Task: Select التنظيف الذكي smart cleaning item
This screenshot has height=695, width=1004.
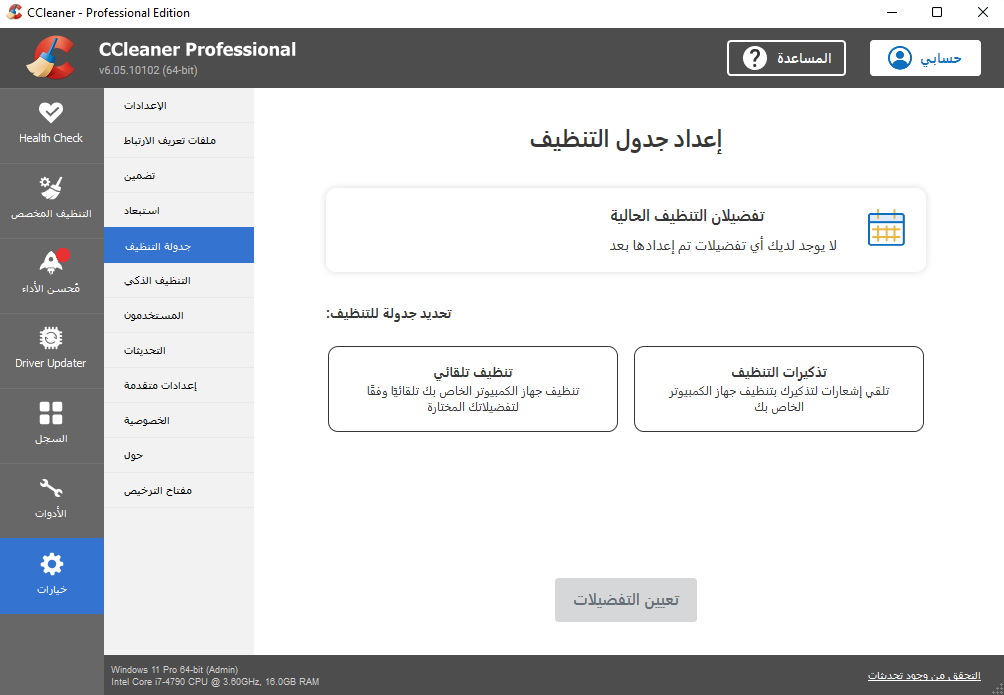Action: click(x=179, y=281)
